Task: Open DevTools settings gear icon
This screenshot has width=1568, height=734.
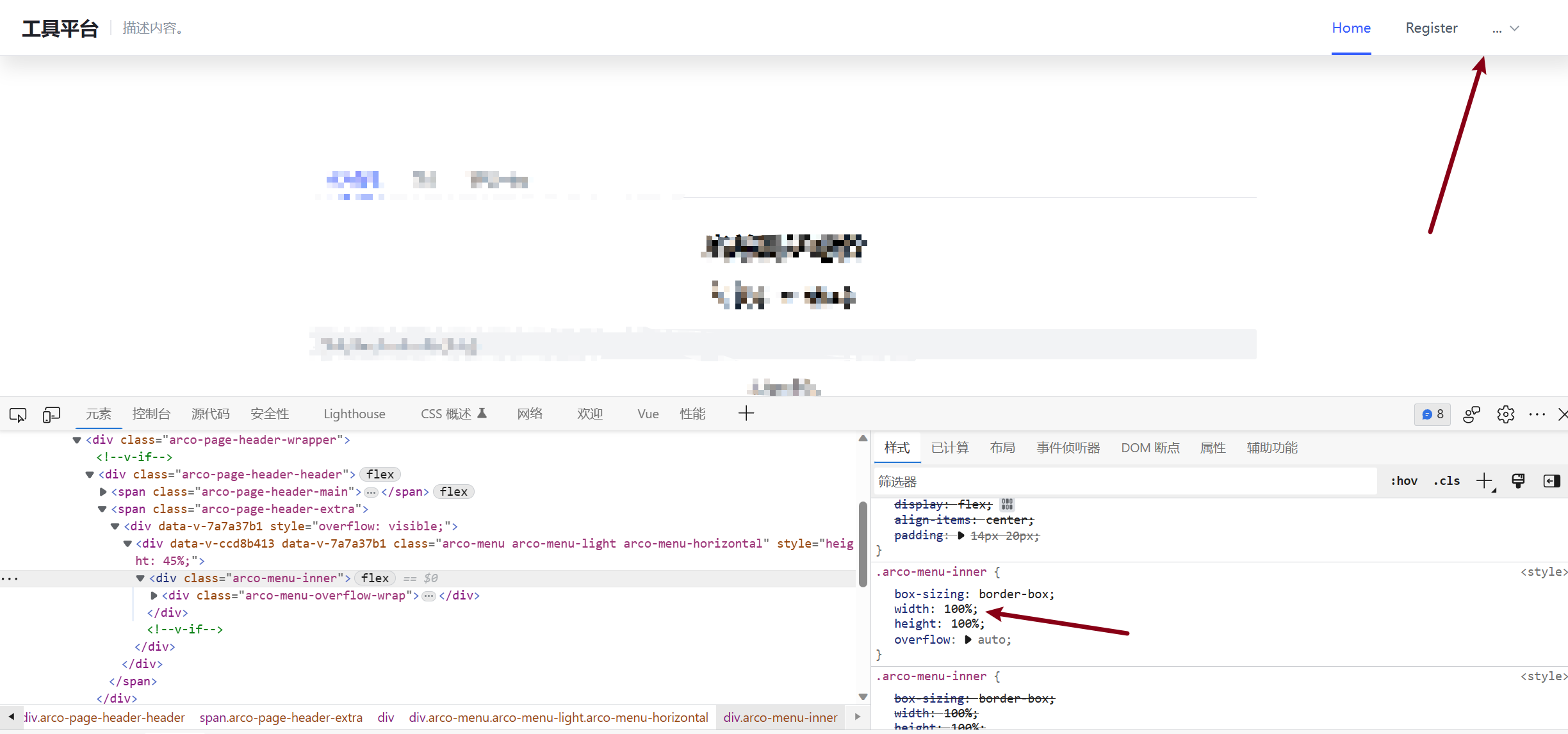Action: tap(1506, 414)
